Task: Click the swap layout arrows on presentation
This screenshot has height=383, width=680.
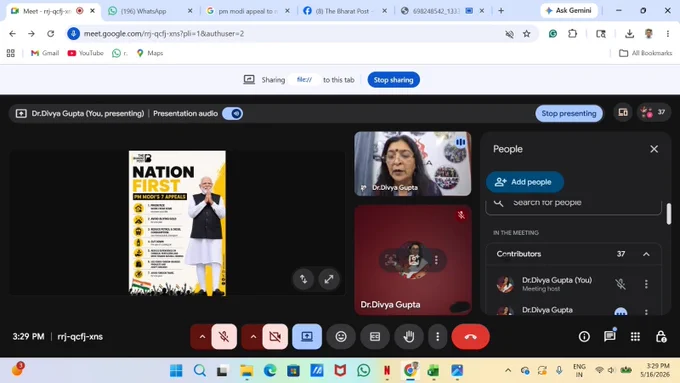Action: [x=303, y=279]
